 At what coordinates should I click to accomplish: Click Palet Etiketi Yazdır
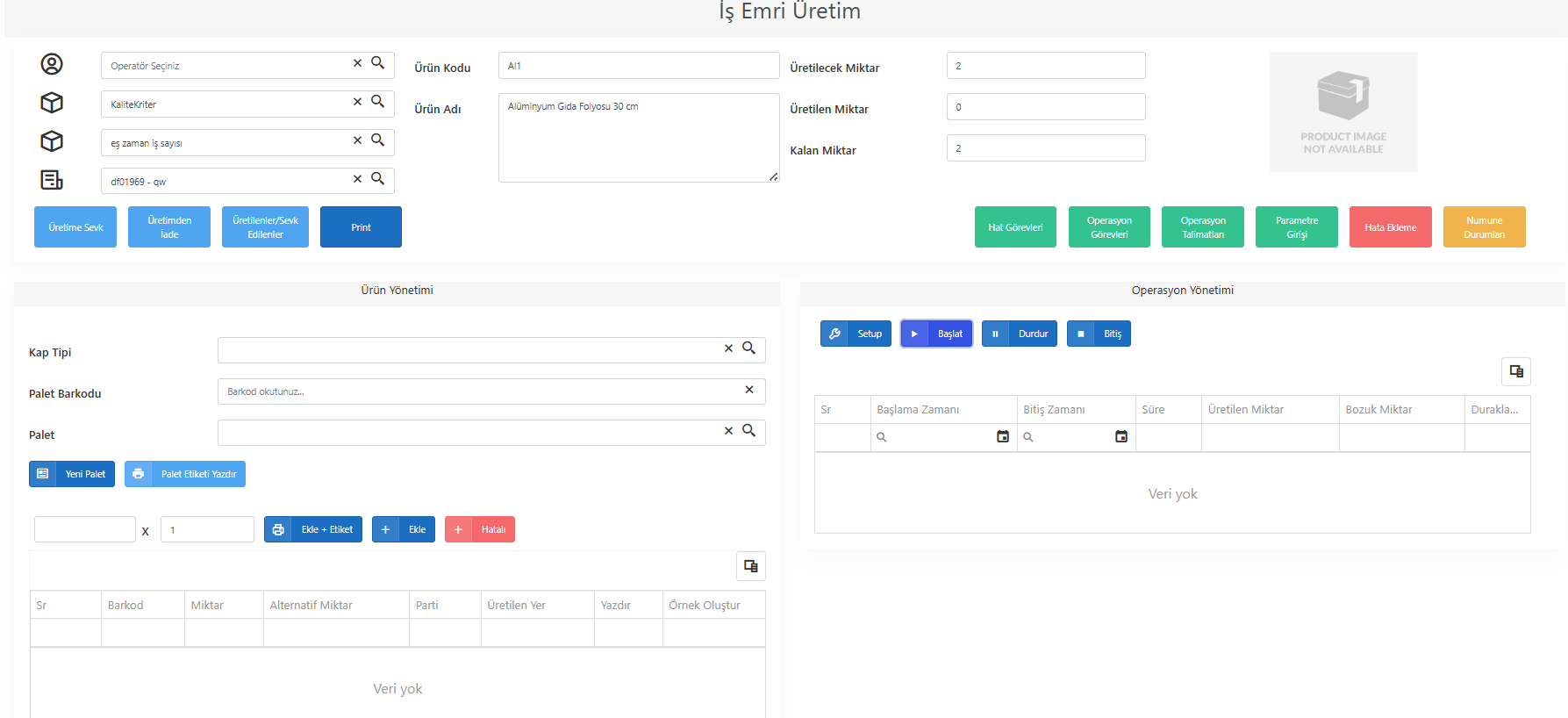coord(185,474)
